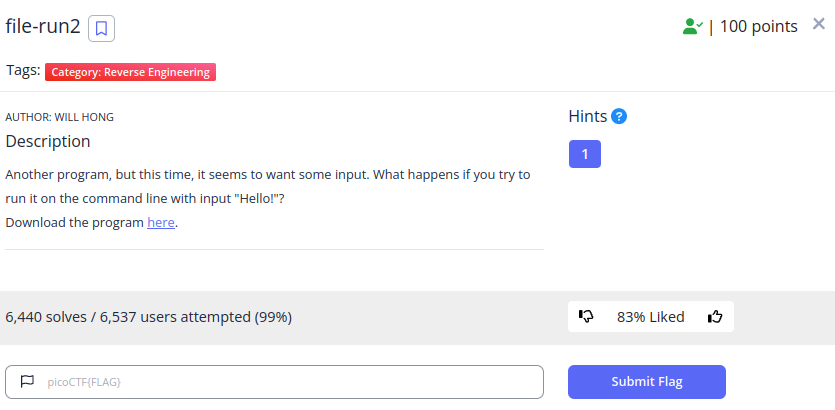Click the thumbs up like icon
835x410 pixels.
715,317
